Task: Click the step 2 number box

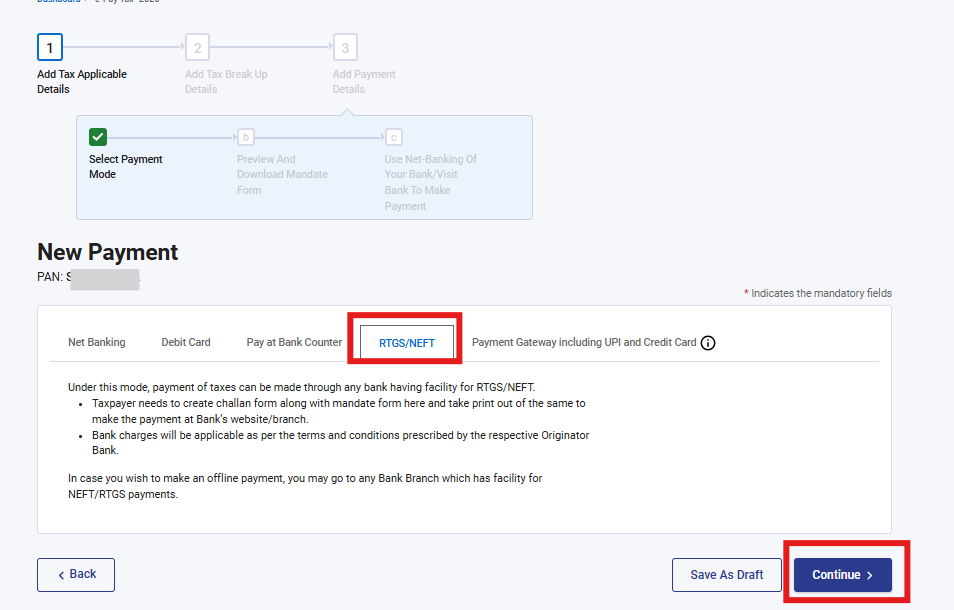Action: tap(197, 47)
